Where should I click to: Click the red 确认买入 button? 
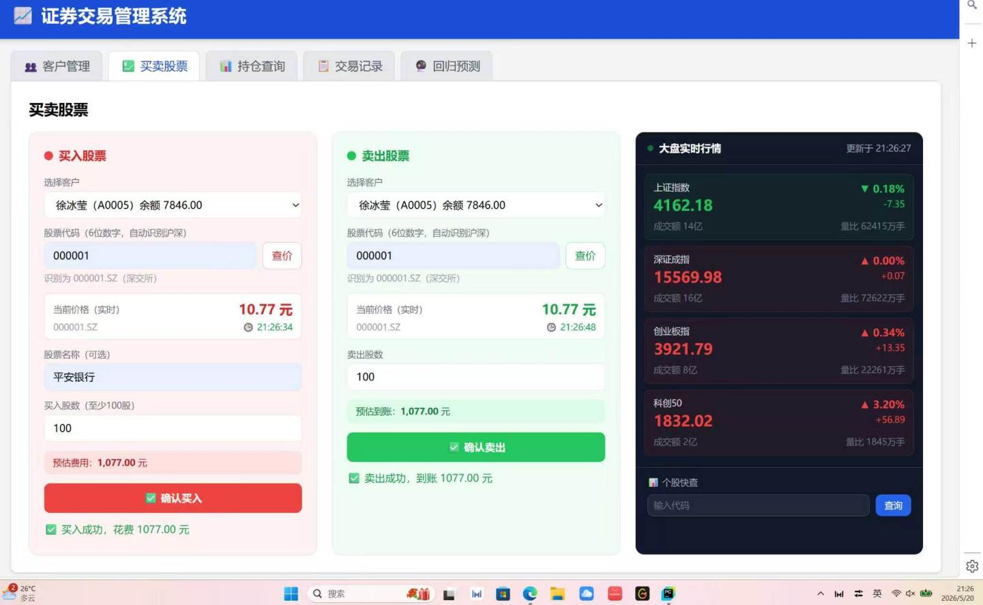click(172, 498)
